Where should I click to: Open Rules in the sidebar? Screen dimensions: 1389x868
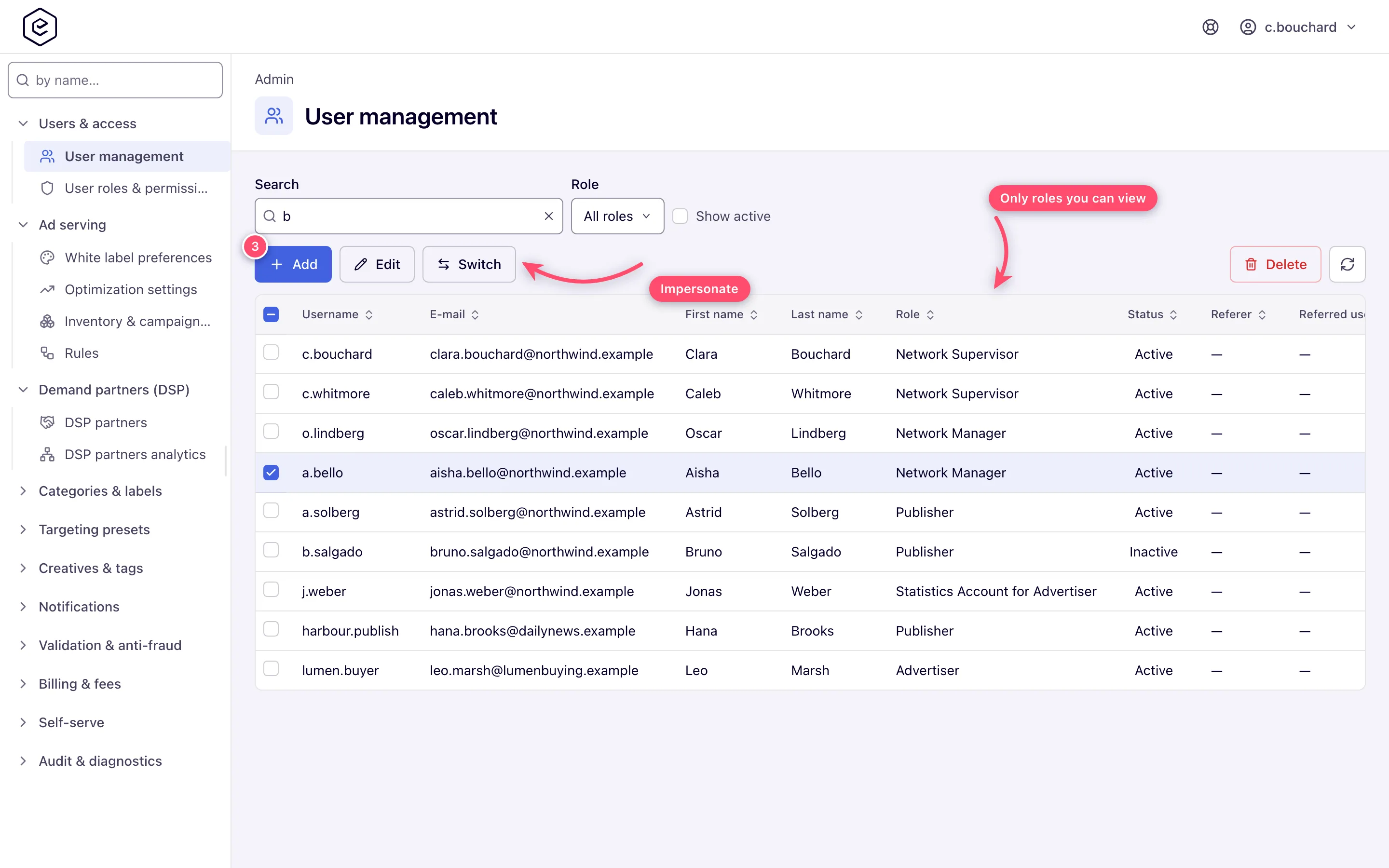(x=127, y=353)
